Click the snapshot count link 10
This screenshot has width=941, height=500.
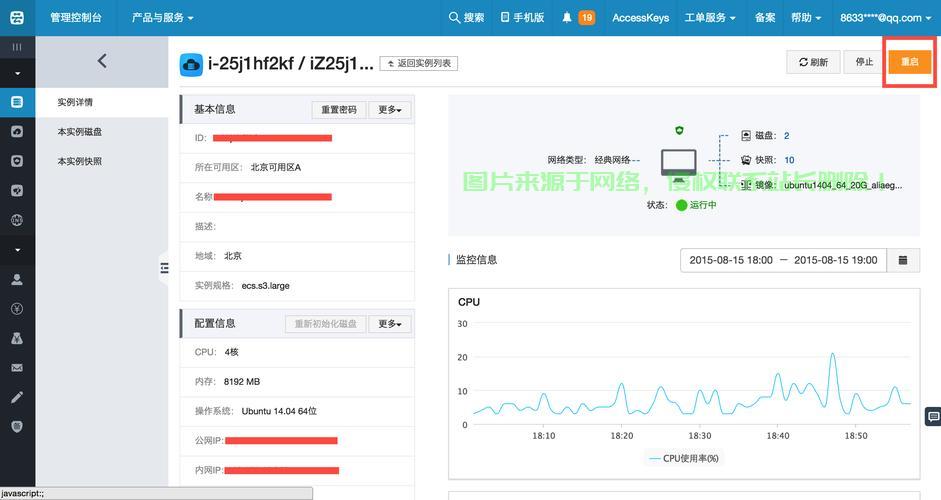[x=789, y=160]
